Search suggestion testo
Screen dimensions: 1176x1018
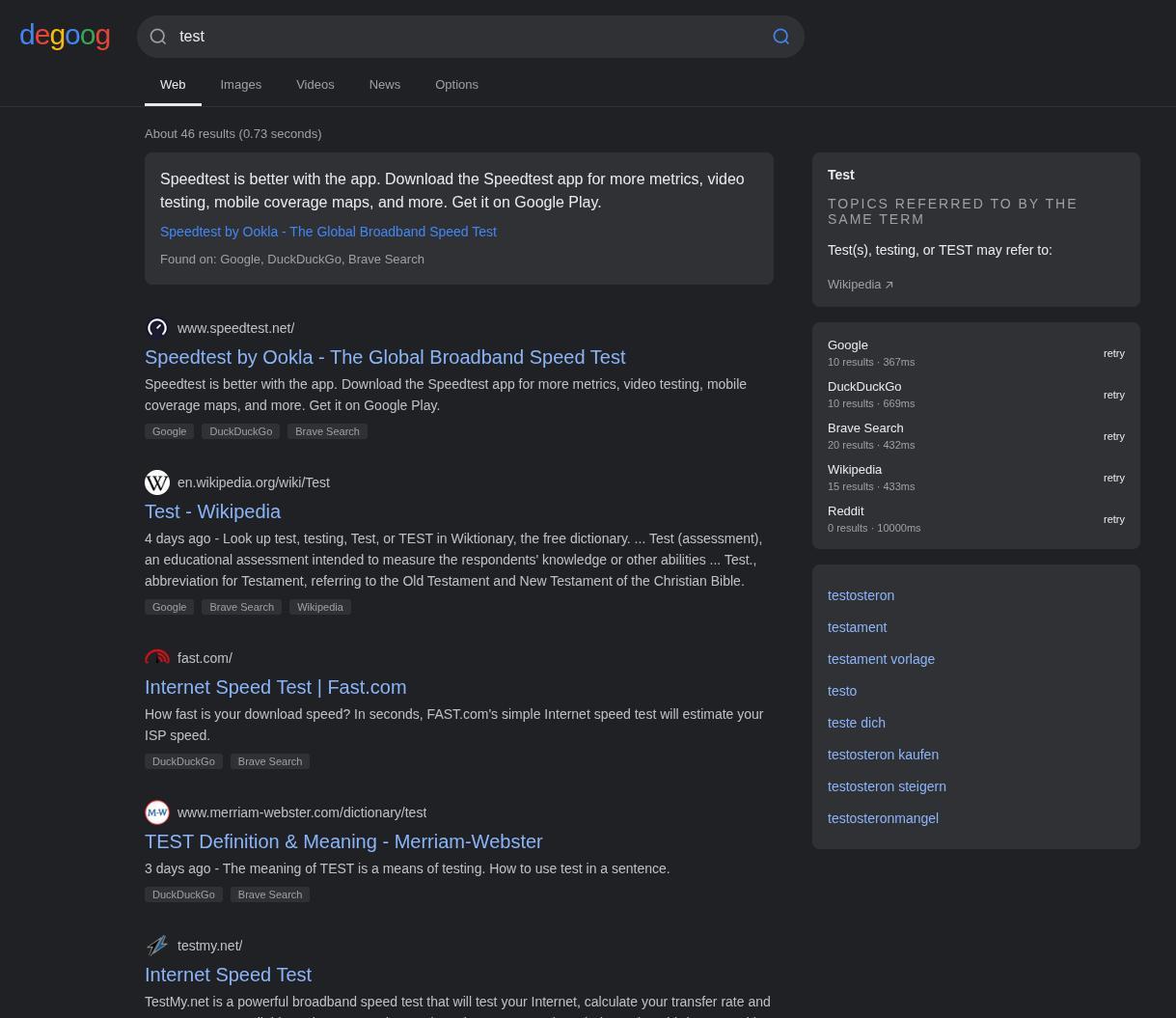842,691
